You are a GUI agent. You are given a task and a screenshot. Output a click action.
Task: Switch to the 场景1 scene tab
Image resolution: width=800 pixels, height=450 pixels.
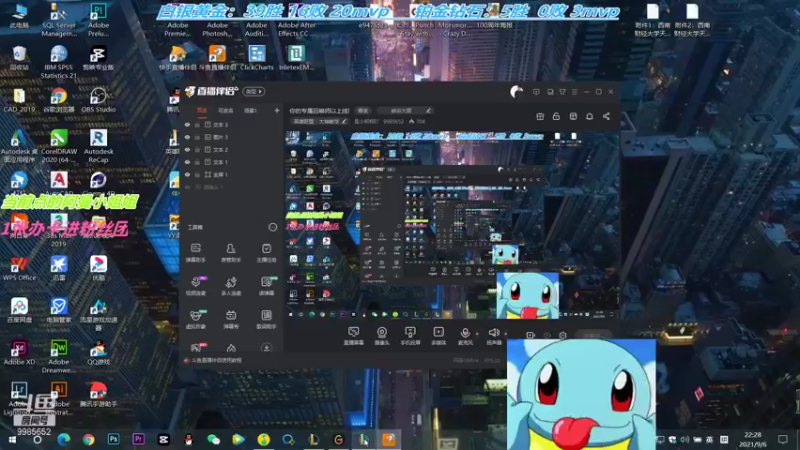pos(250,110)
